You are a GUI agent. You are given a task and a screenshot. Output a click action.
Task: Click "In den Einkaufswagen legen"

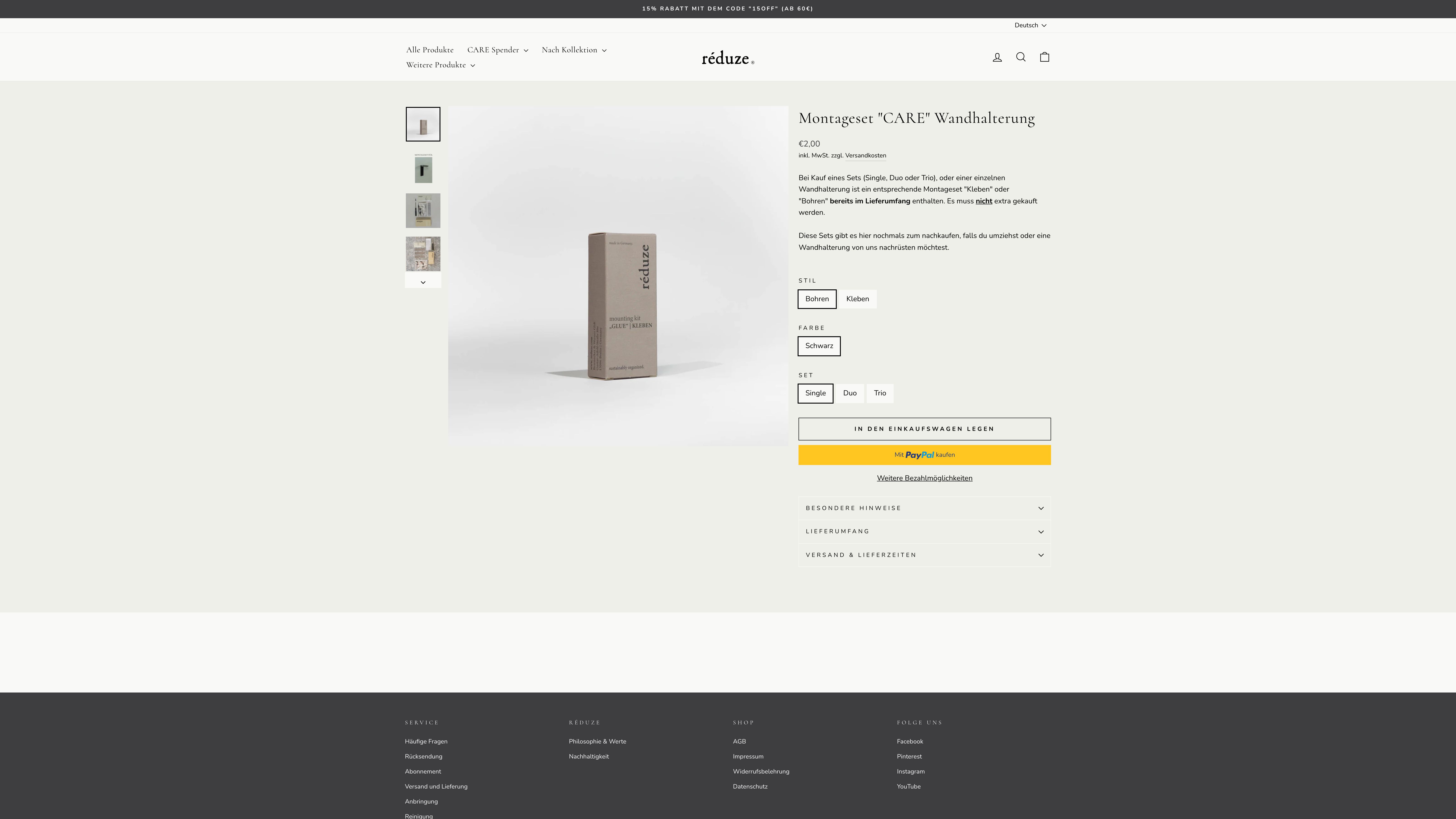(924, 429)
